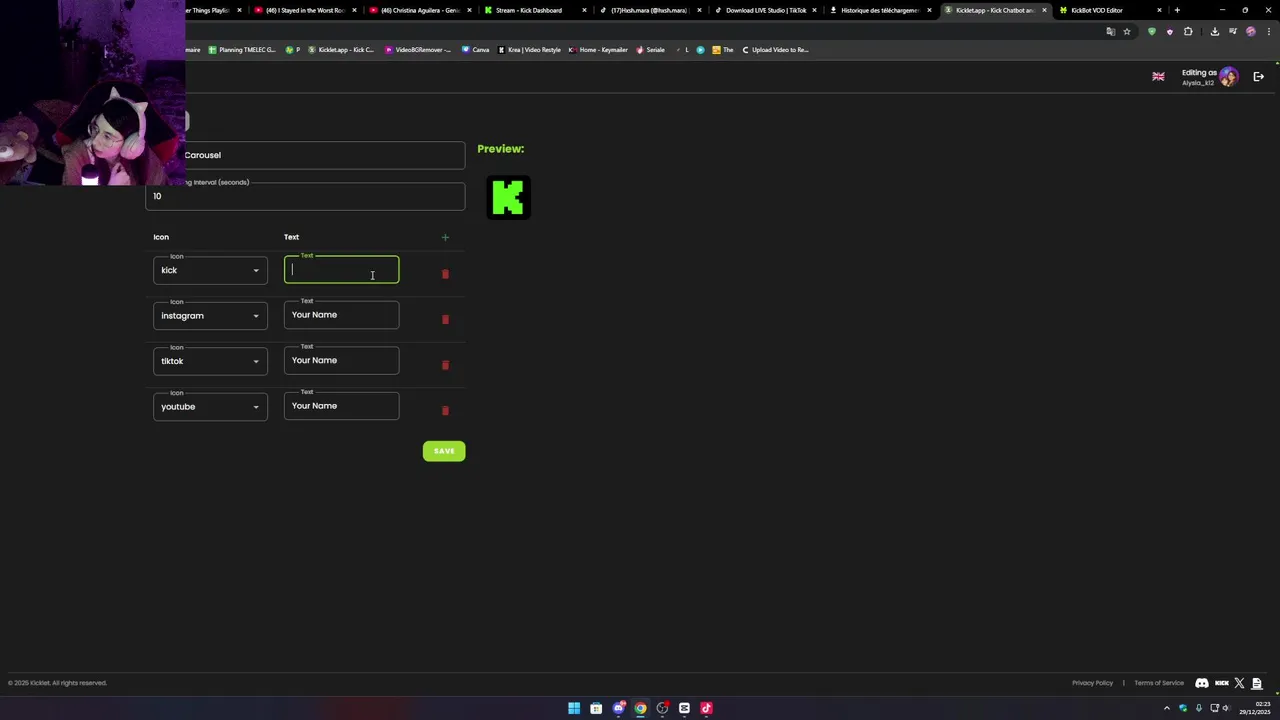Show hidden system tray icons
Viewport: 1280px width, 720px height.
(x=1166, y=708)
